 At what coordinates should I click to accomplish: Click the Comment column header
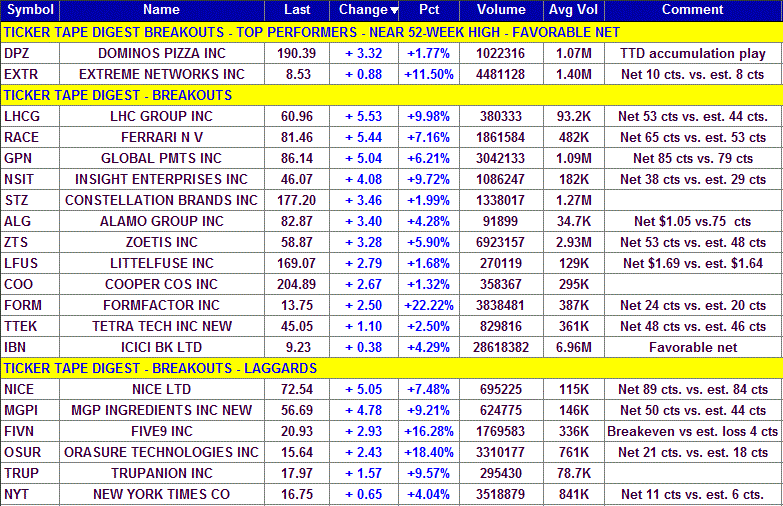pyautogui.click(x=693, y=10)
